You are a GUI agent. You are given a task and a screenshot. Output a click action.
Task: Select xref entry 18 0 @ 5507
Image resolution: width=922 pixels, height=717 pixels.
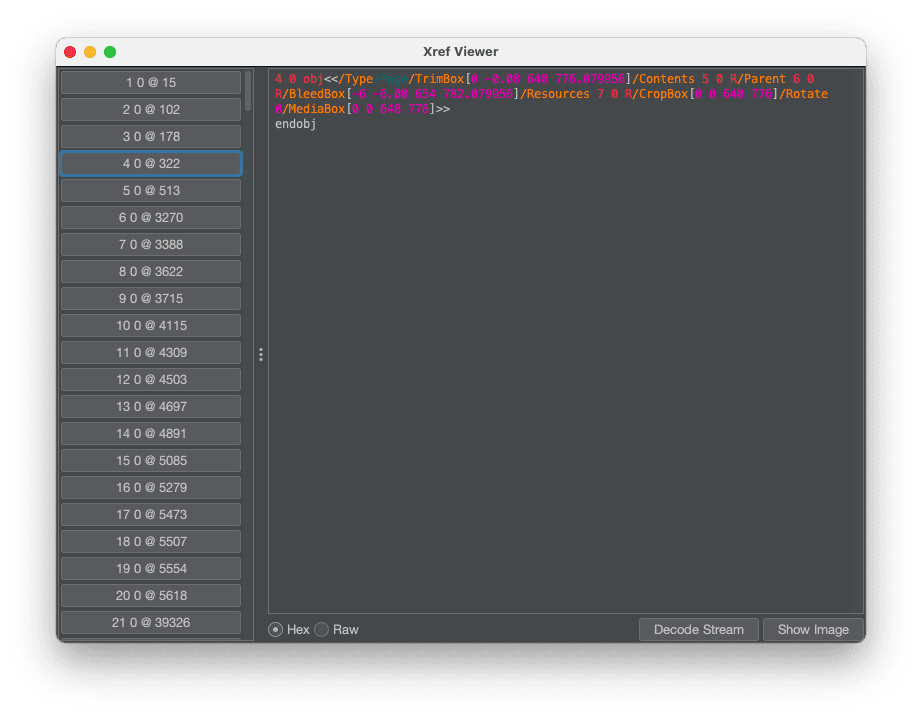click(150, 541)
